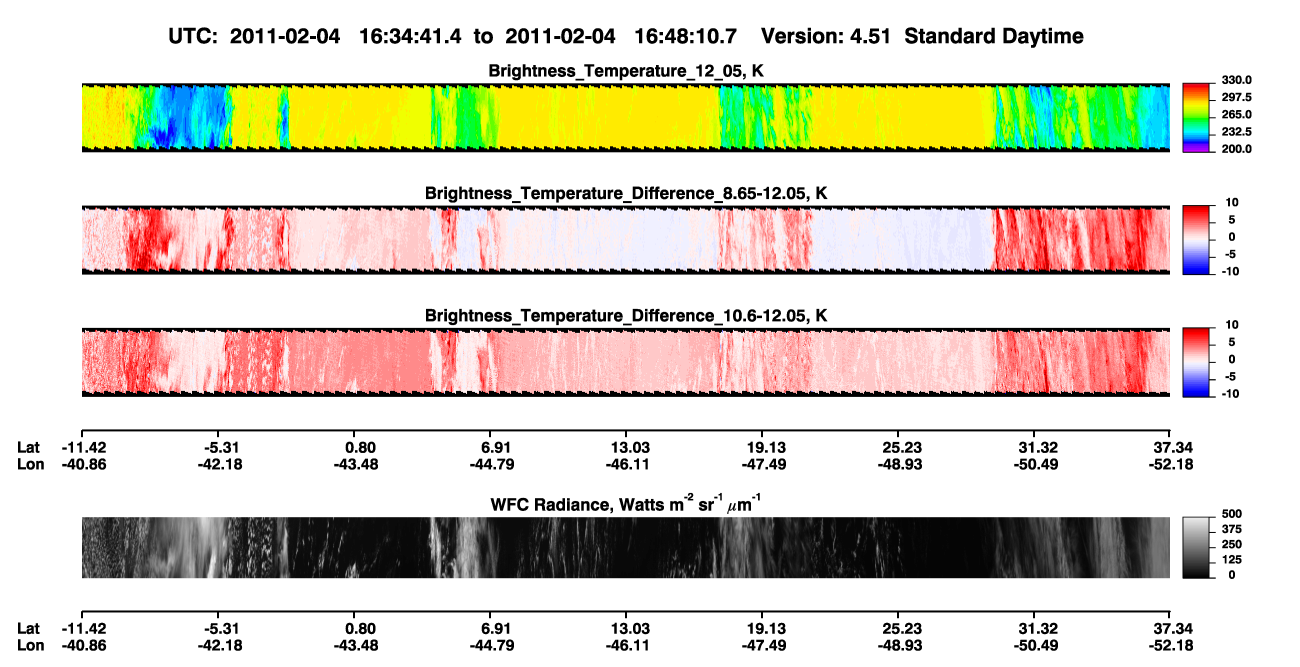Click longitude -46.11 below the WFC panel
The height and width of the screenshot is (667, 1300).
(629, 645)
